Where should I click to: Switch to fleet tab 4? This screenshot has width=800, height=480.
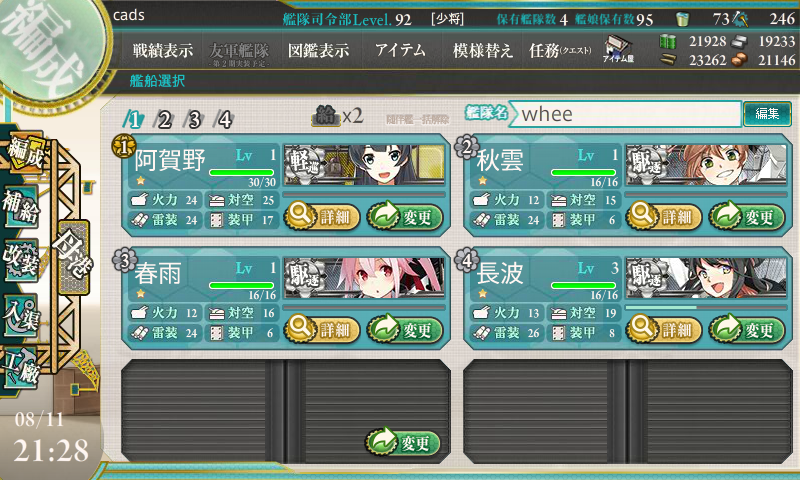[x=224, y=120]
